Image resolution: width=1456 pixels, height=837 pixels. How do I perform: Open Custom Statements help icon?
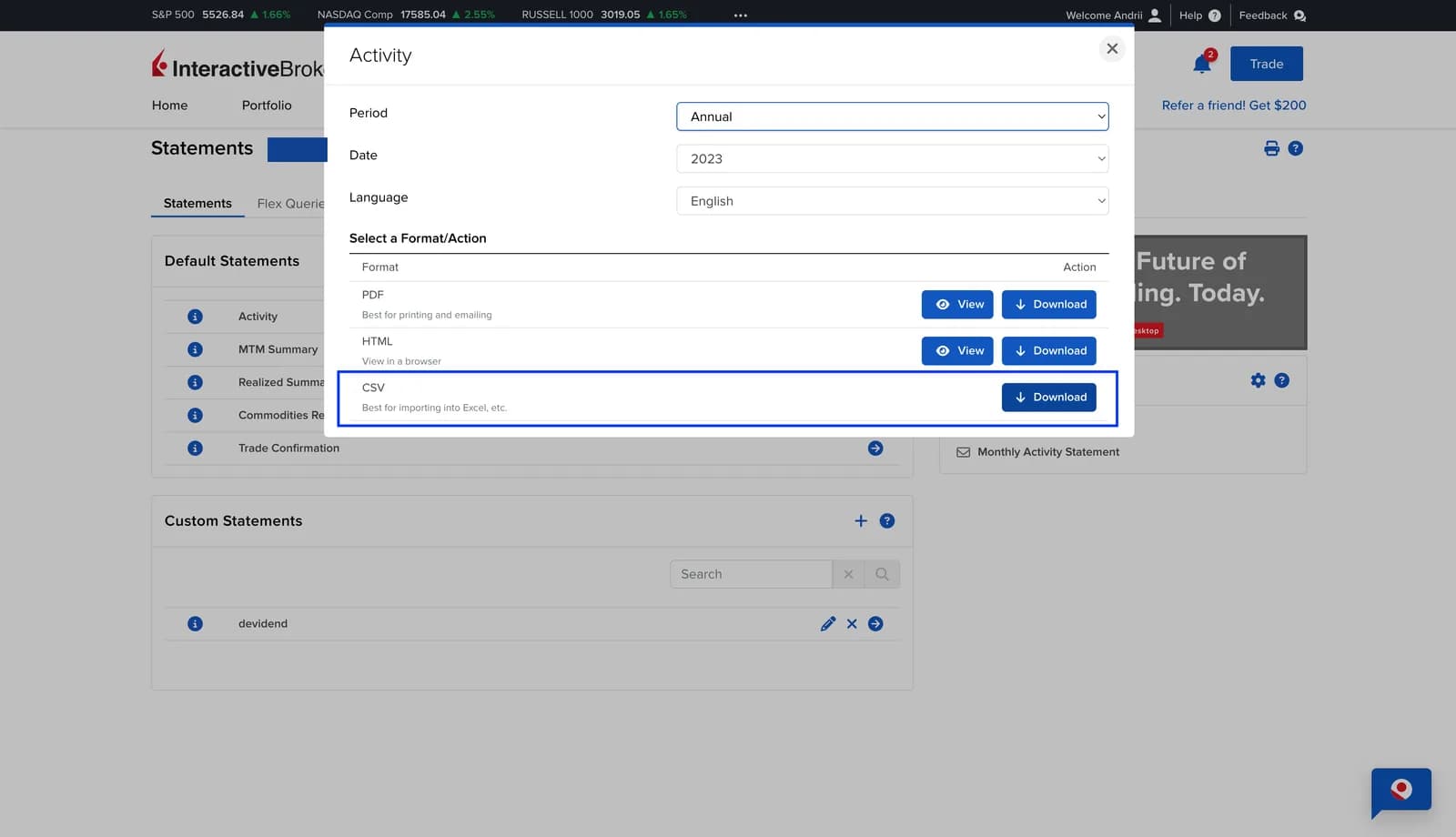click(x=887, y=521)
